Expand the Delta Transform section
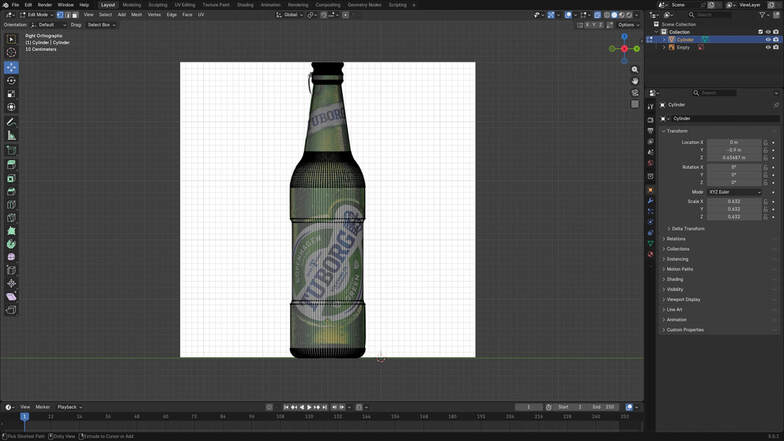 tap(687, 229)
